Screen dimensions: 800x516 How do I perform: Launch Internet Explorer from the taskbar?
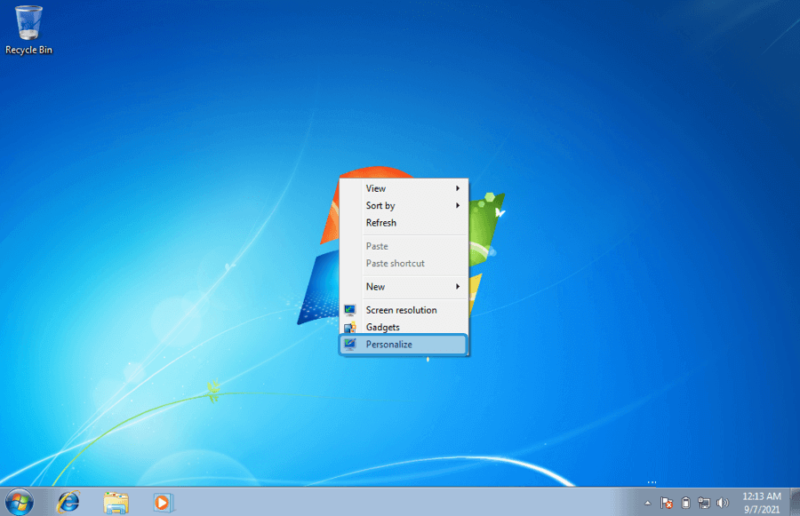tap(68, 502)
